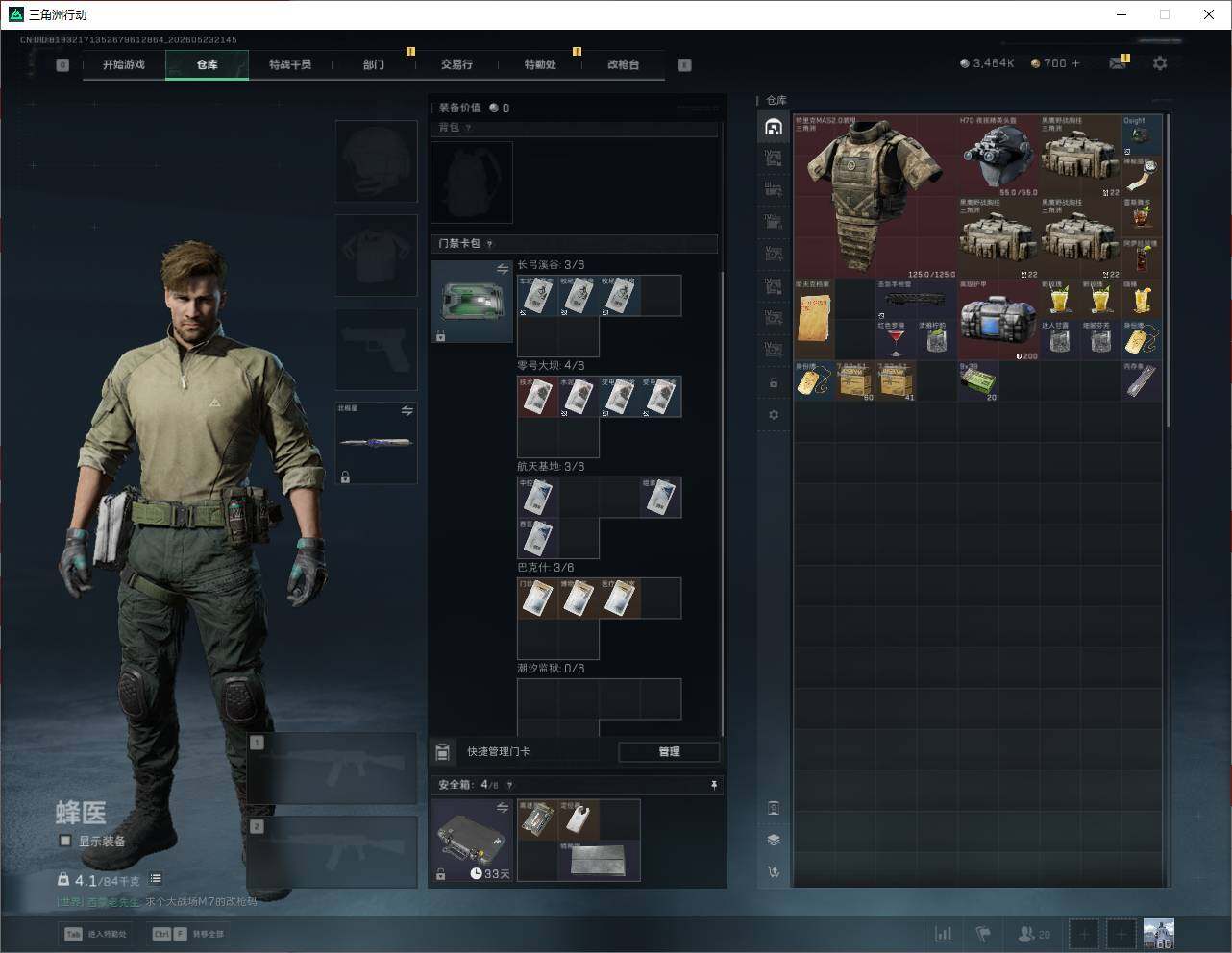The width and height of the screenshot is (1232, 953).
Task: Toggle the 显示装备 checkbox
Action: click(65, 841)
